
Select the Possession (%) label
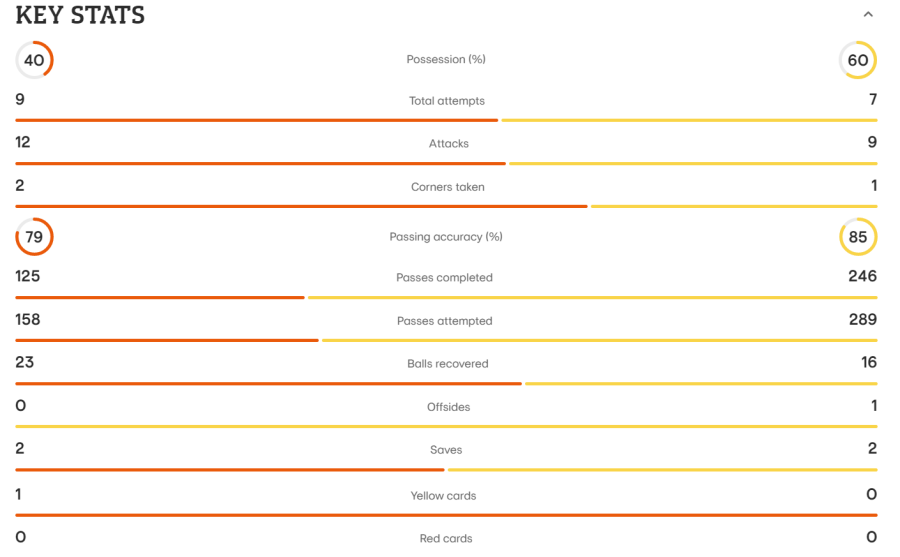(446, 59)
